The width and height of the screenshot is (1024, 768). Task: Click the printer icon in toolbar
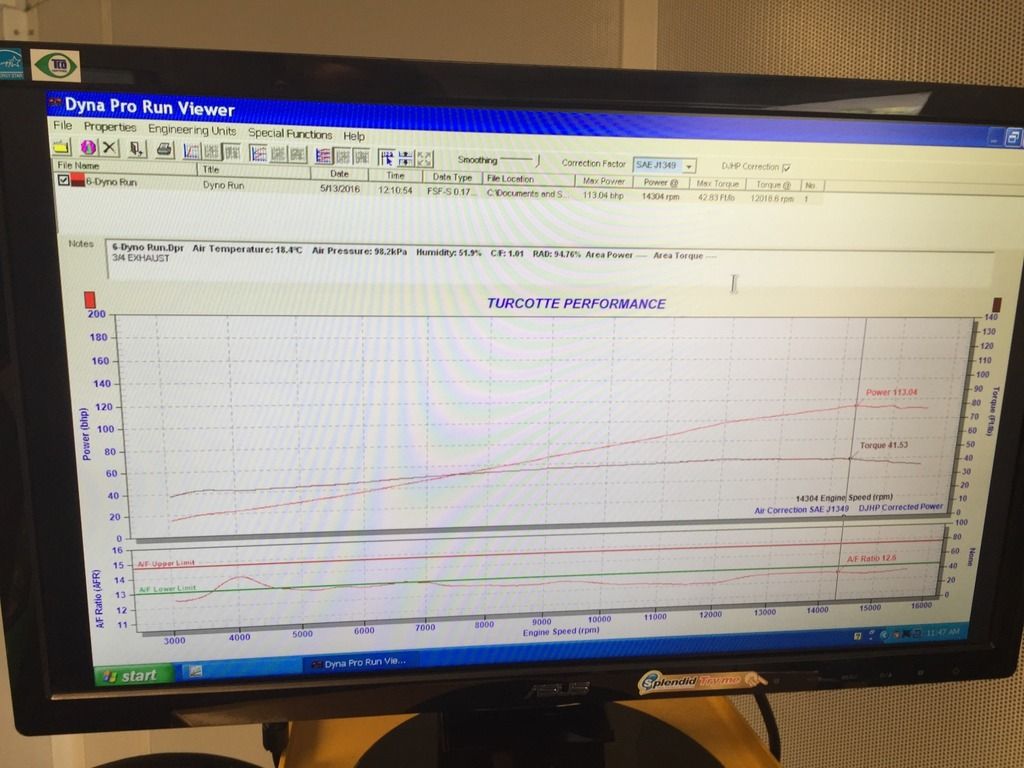click(165, 150)
